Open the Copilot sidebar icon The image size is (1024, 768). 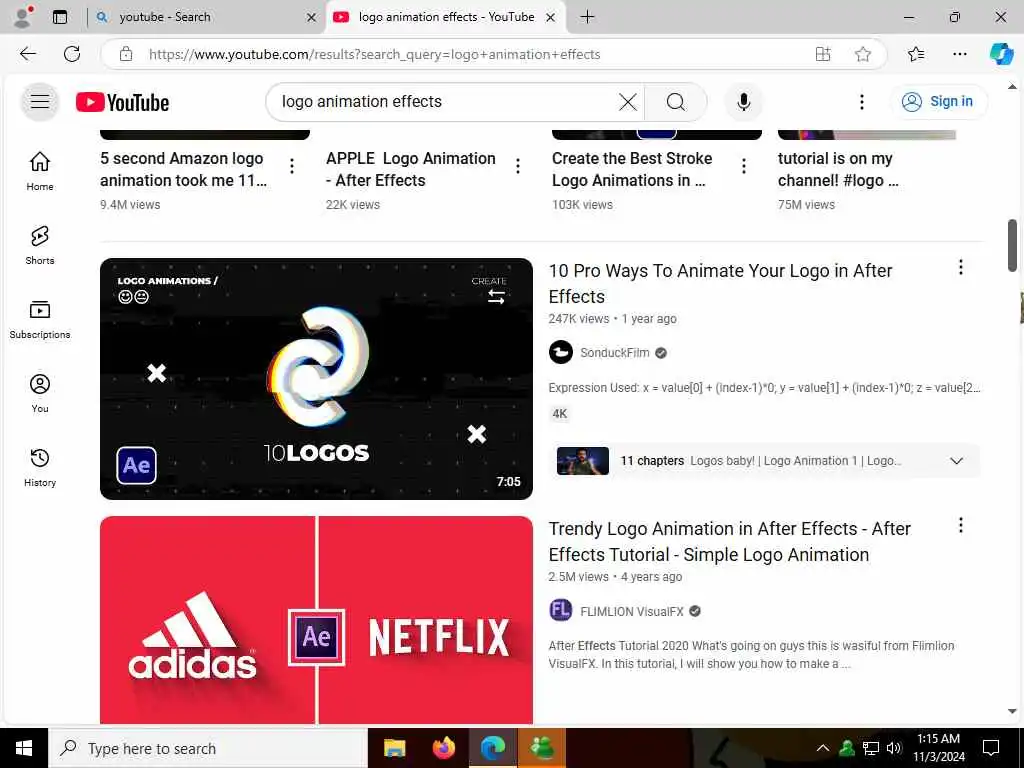(x=1001, y=54)
